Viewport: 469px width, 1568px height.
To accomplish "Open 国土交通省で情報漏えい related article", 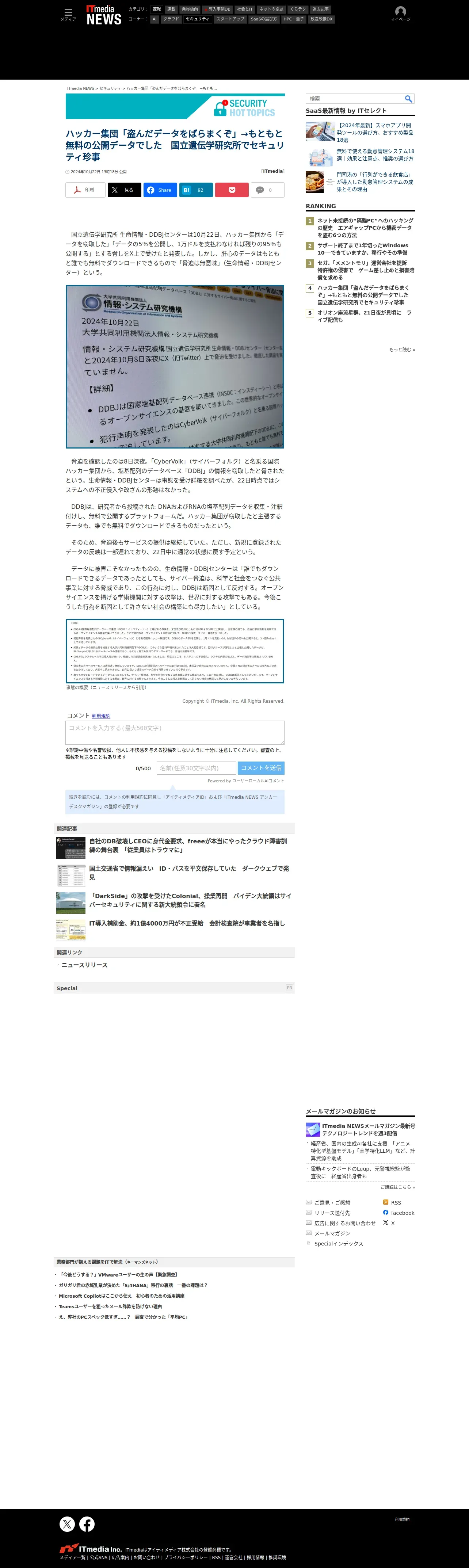I will pyautogui.click(x=190, y=873).
